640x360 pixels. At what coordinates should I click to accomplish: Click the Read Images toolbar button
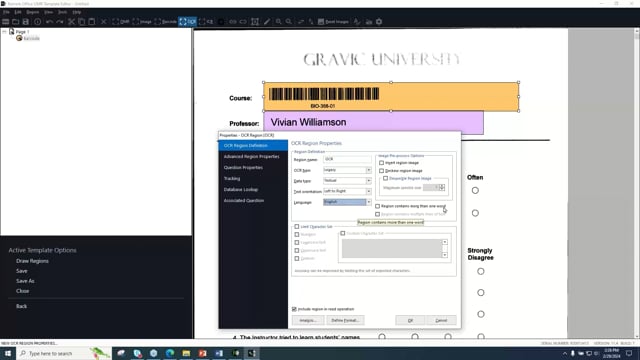tap(333, 22)
